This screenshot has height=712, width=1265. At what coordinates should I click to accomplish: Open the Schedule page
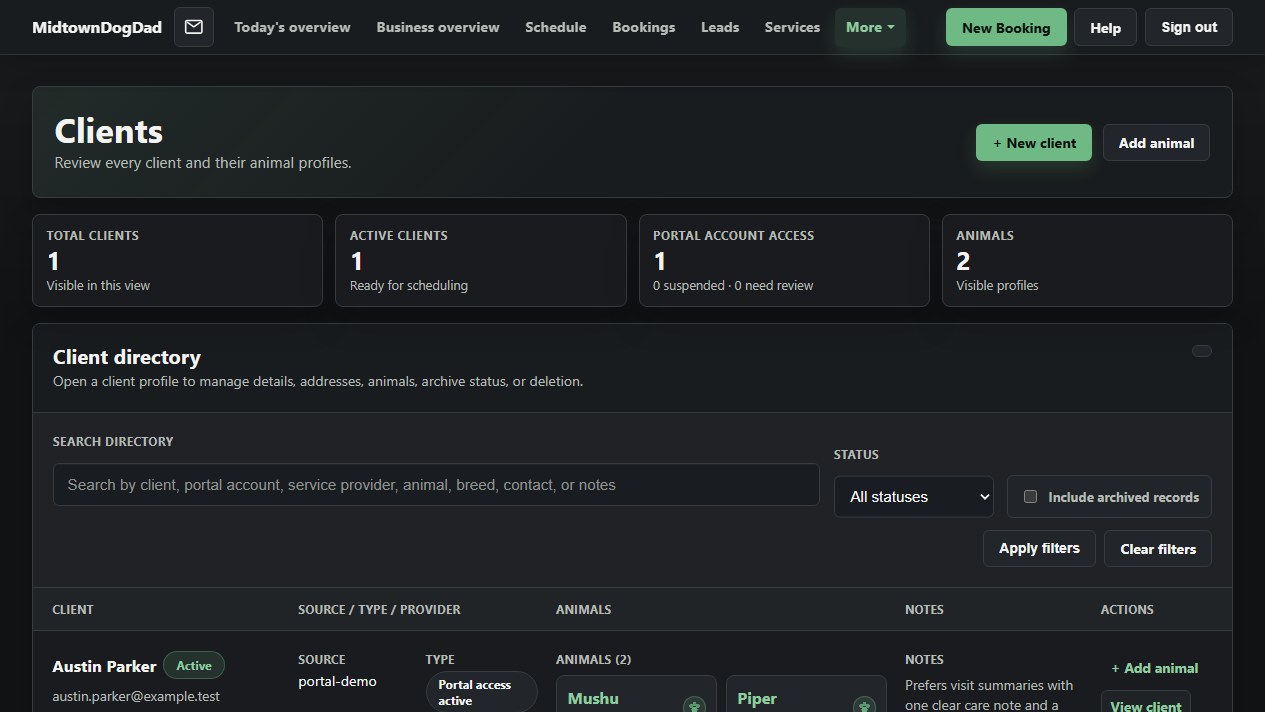click(555, 27)
